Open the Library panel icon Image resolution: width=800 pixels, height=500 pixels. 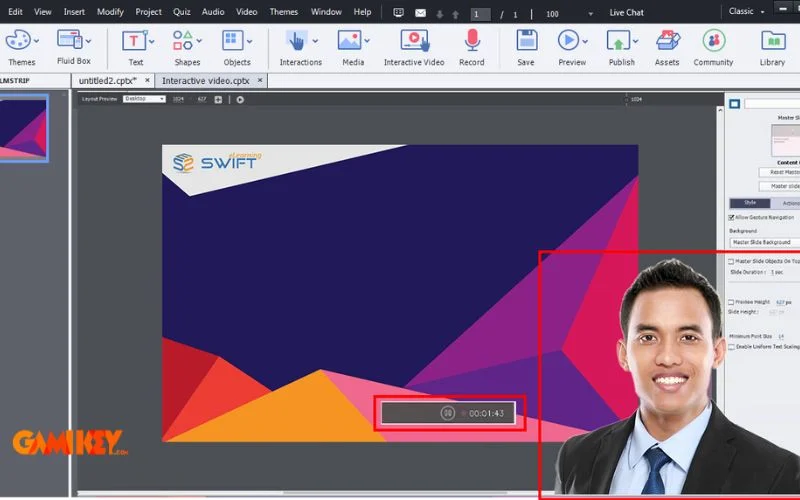pos(773,40)
